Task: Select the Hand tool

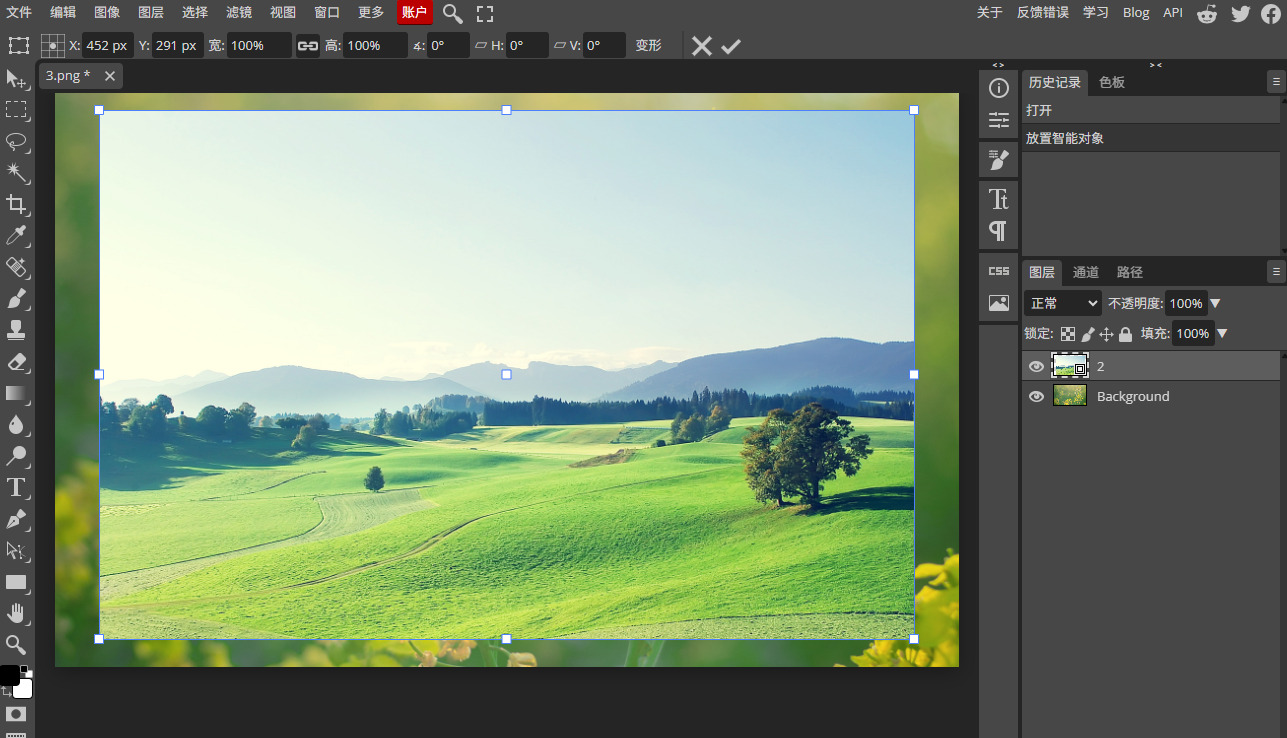Action: 16,613
